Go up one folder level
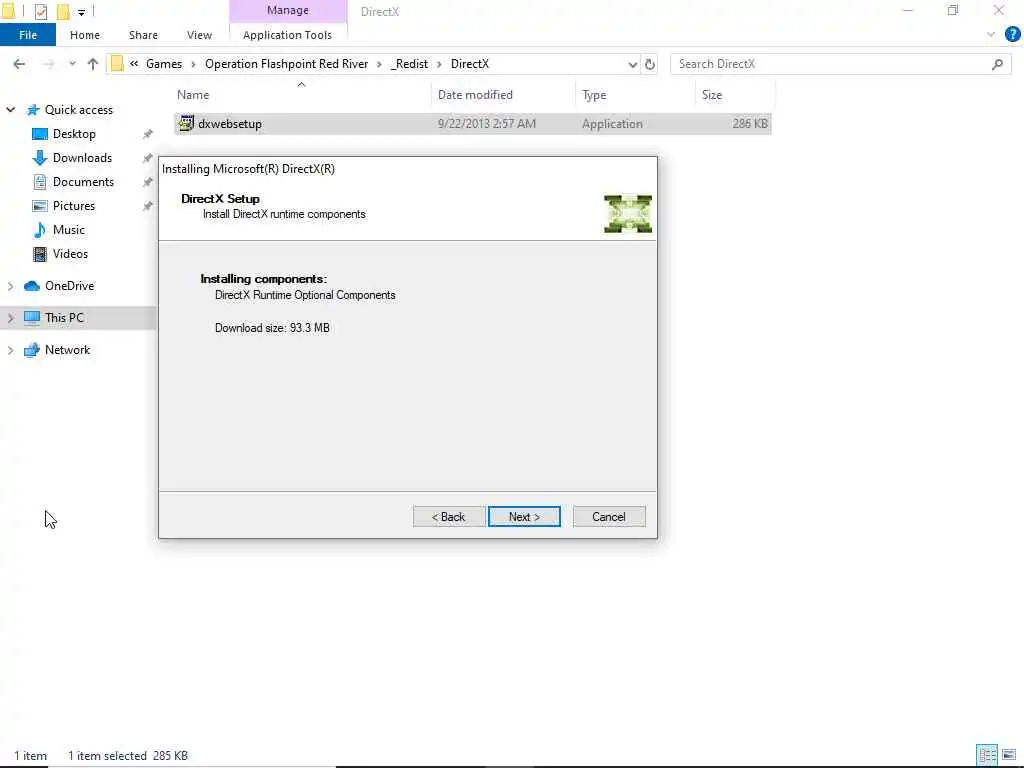The image size is (1024, 768). coord(93,64)
